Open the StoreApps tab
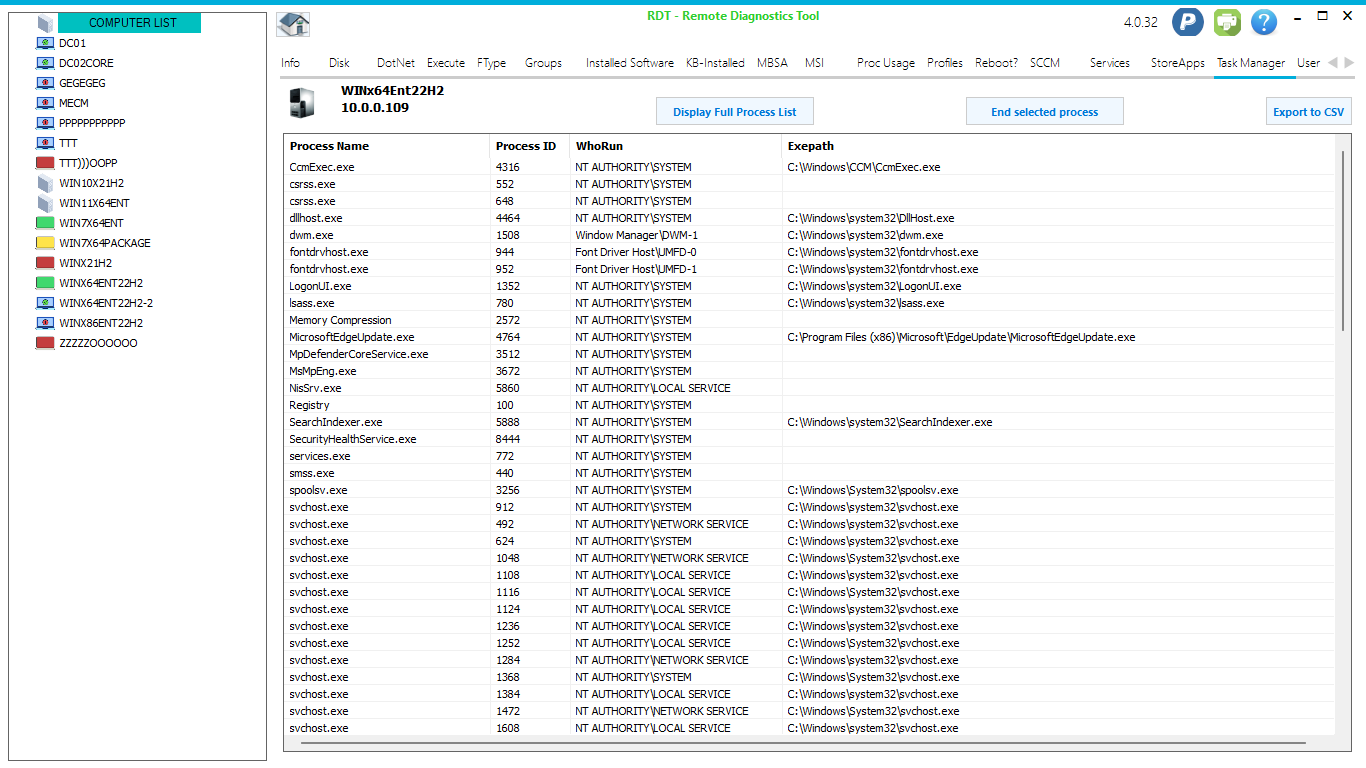The image size is (1366, 768). [1178, 63]
